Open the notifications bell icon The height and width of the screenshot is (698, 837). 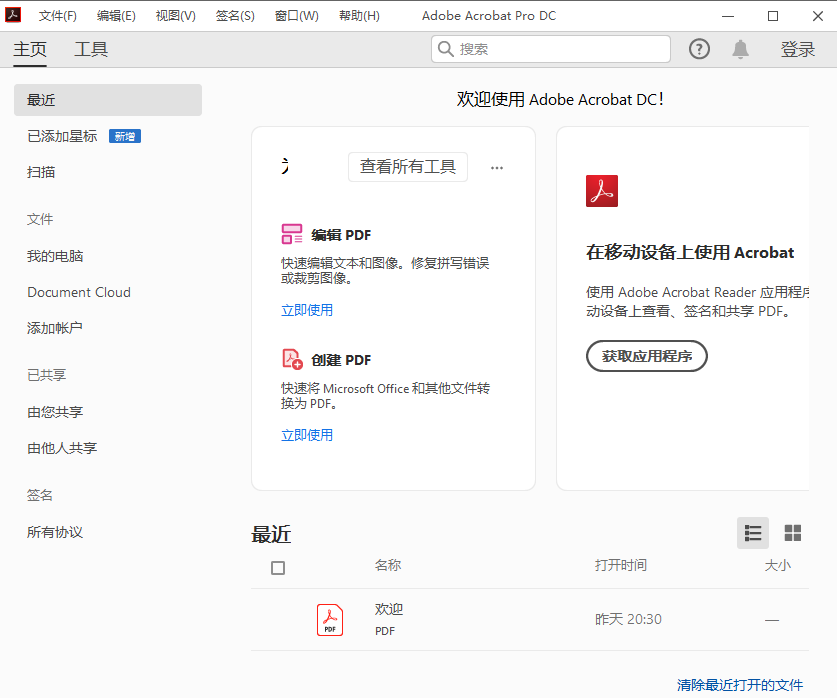point(740,49)
